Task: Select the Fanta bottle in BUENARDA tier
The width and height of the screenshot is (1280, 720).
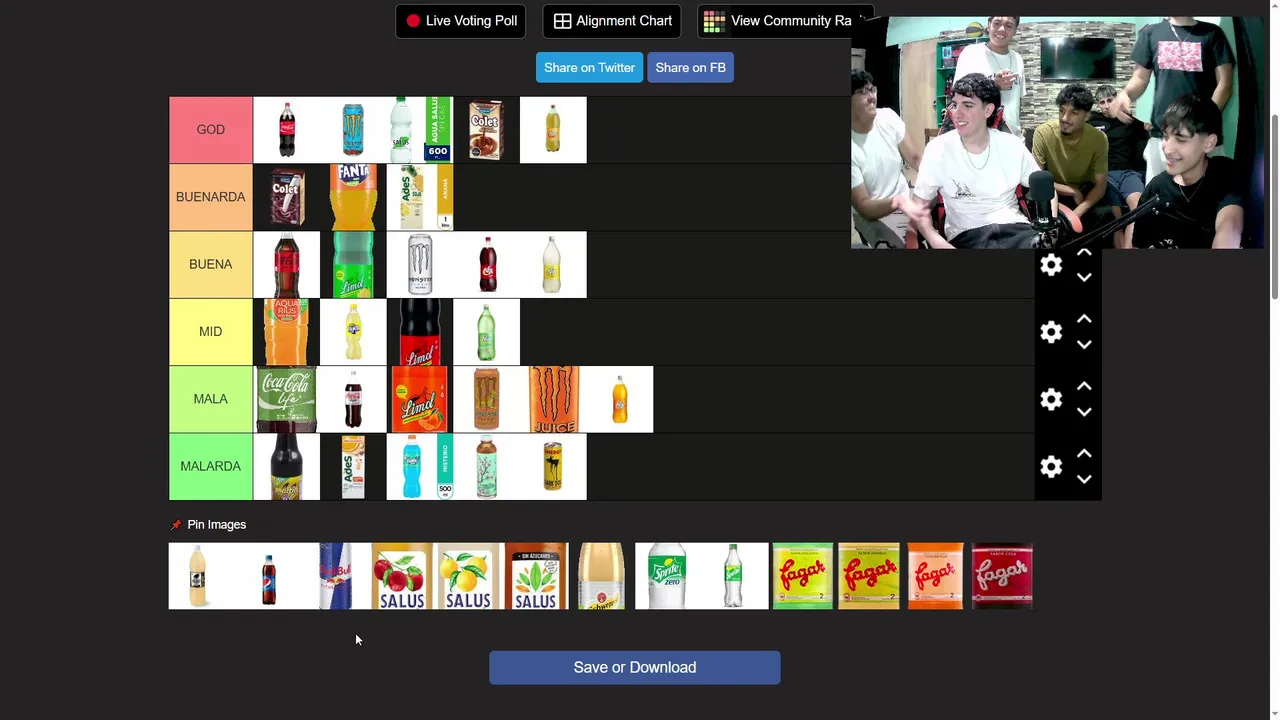Action: click(x=353, y=197)
